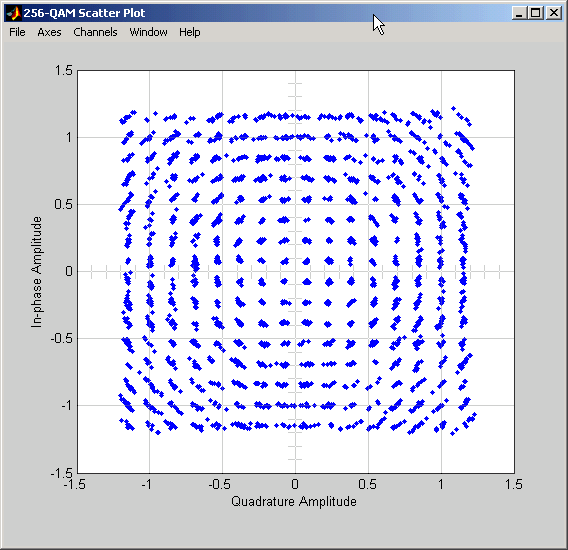Select the Quadrature Amplitude x-axis label

tap(294, 501)
